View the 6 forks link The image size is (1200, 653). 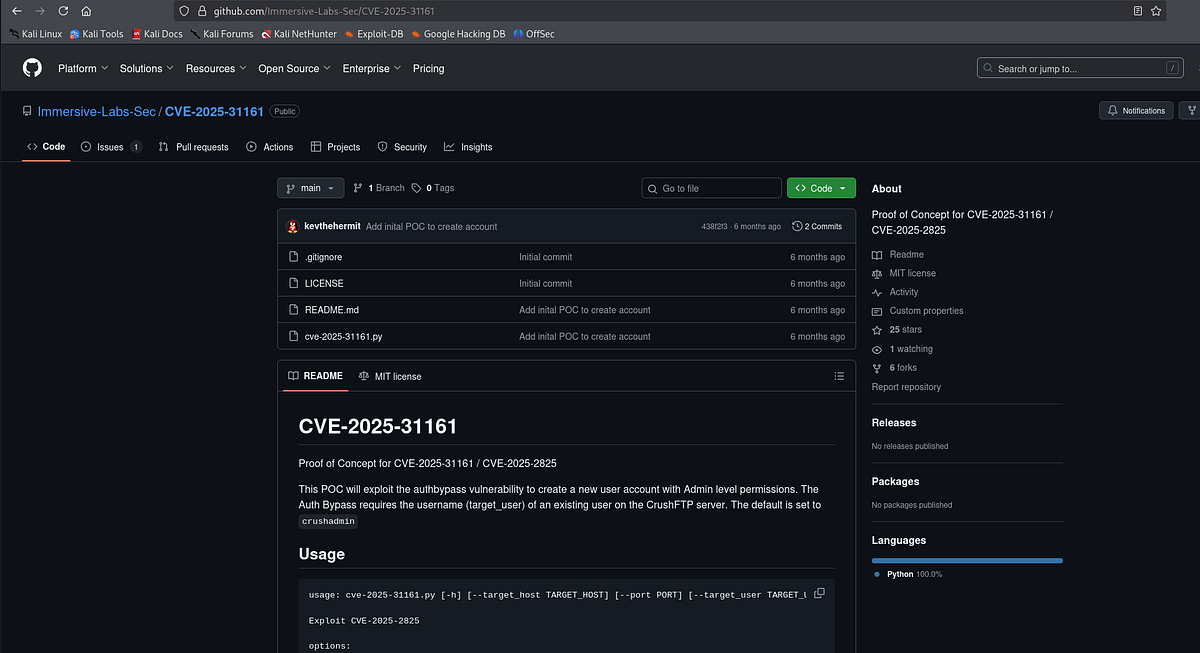tap(895, 368)
